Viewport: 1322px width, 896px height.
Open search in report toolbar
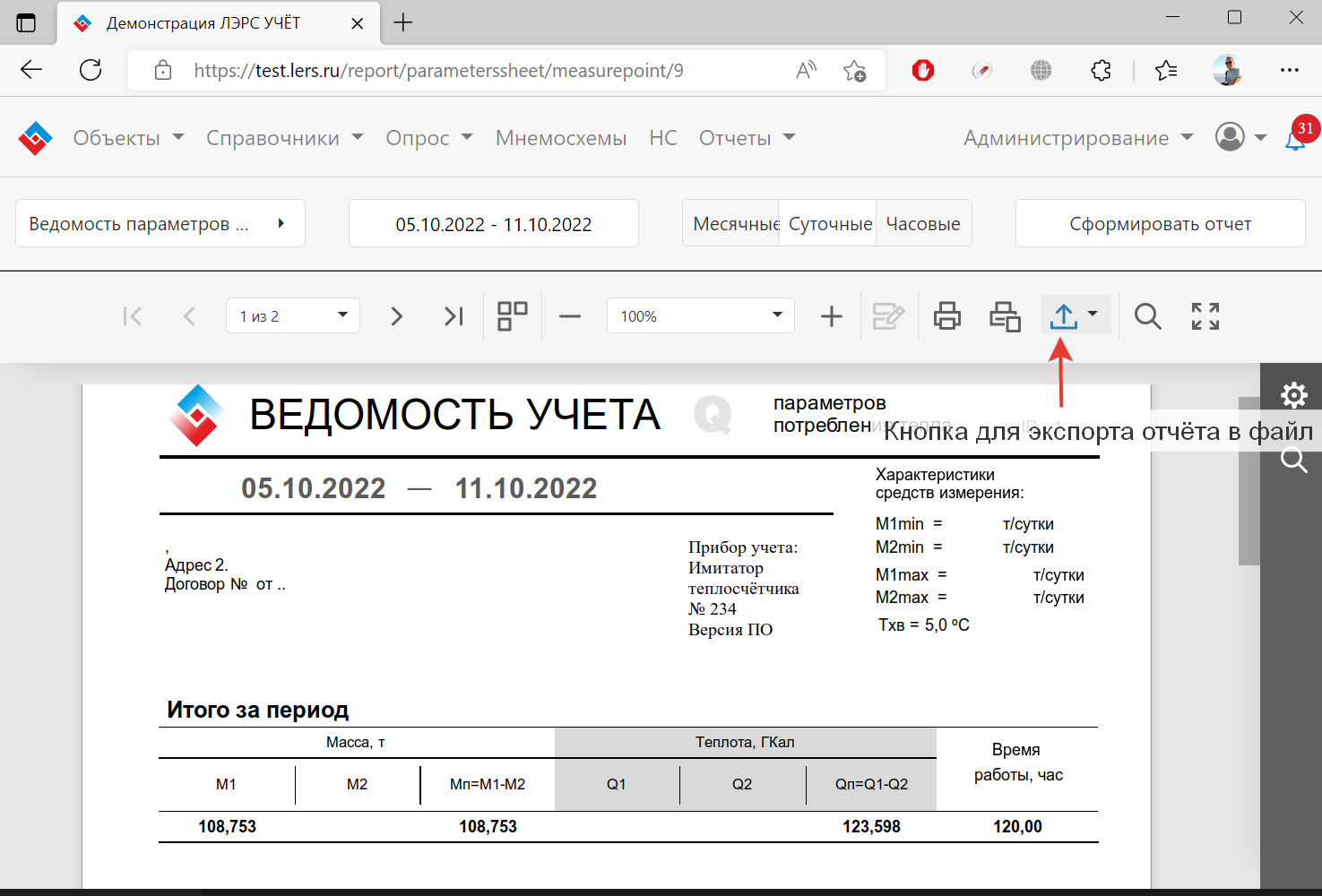(x=1147, y=316)
